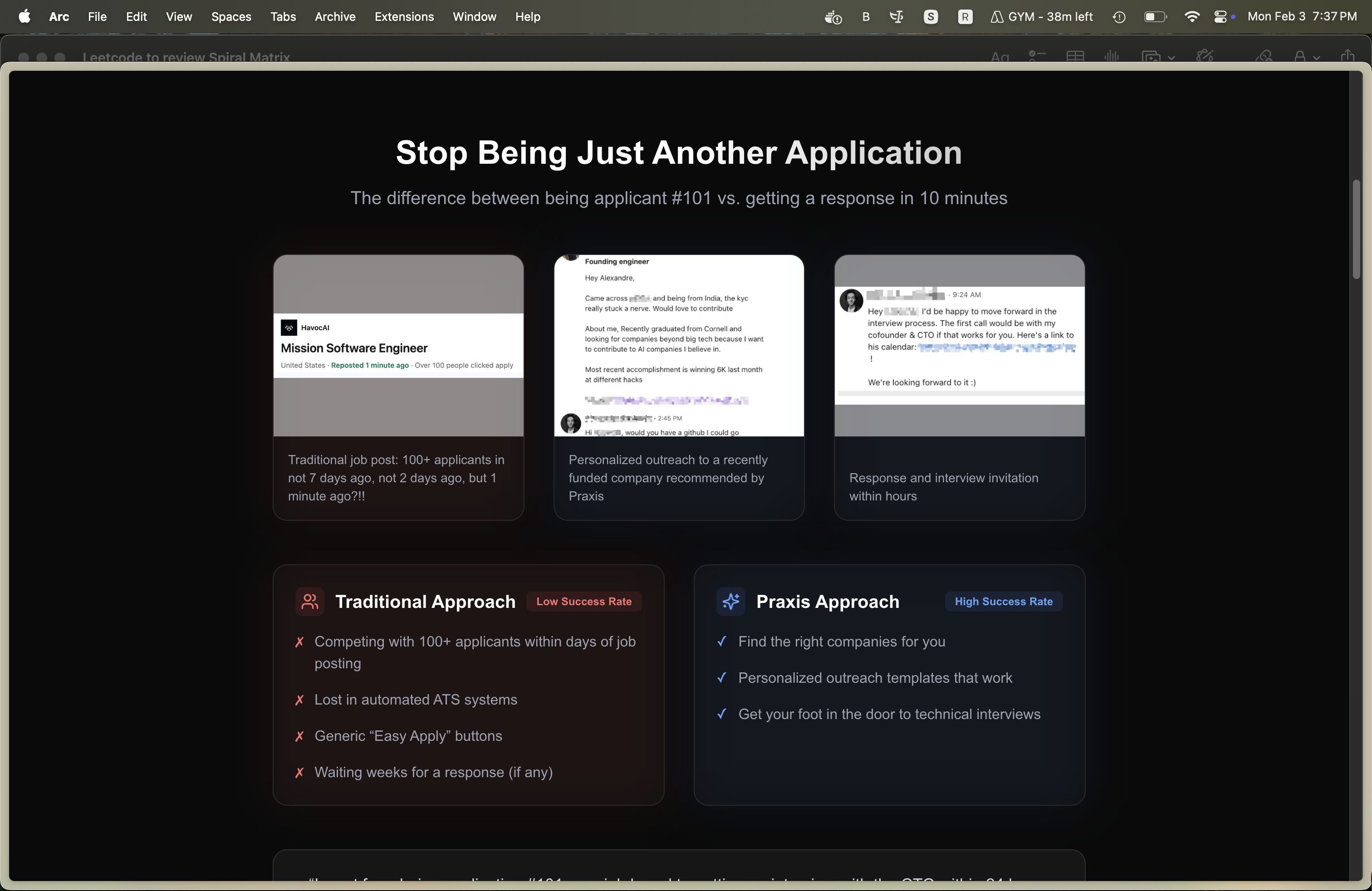
Task: Click the sparkle icon beside Praxis Approach
Action: tap(730, 601)
